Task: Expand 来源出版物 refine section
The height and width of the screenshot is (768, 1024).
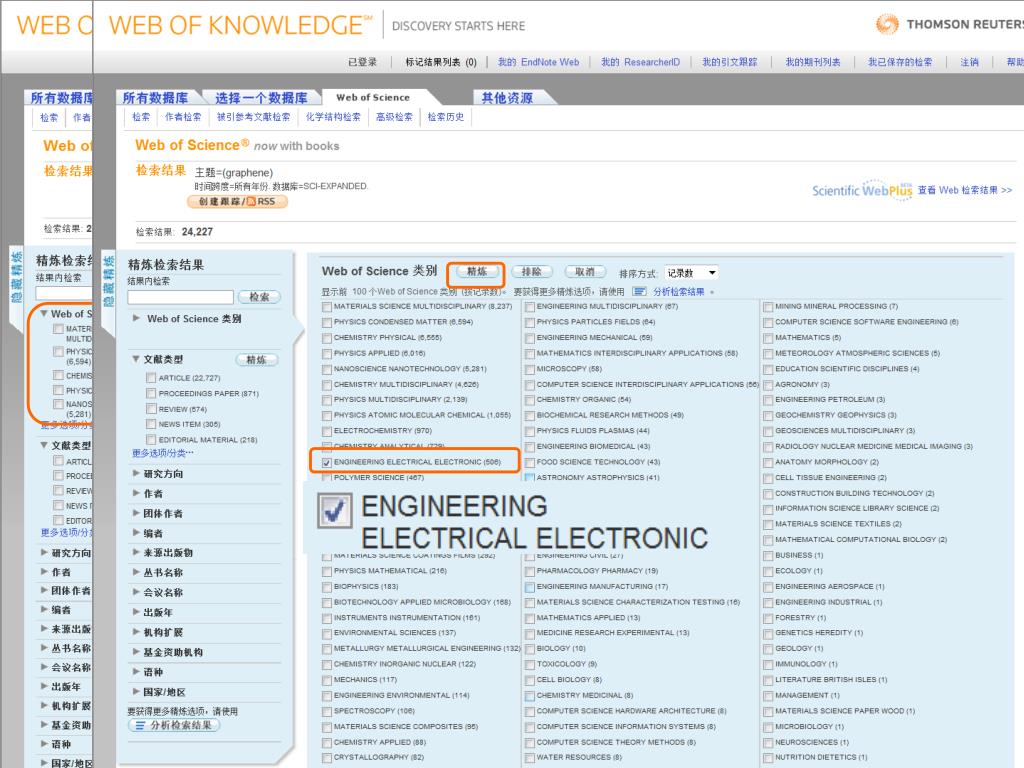Action: (x=136, y=552)
